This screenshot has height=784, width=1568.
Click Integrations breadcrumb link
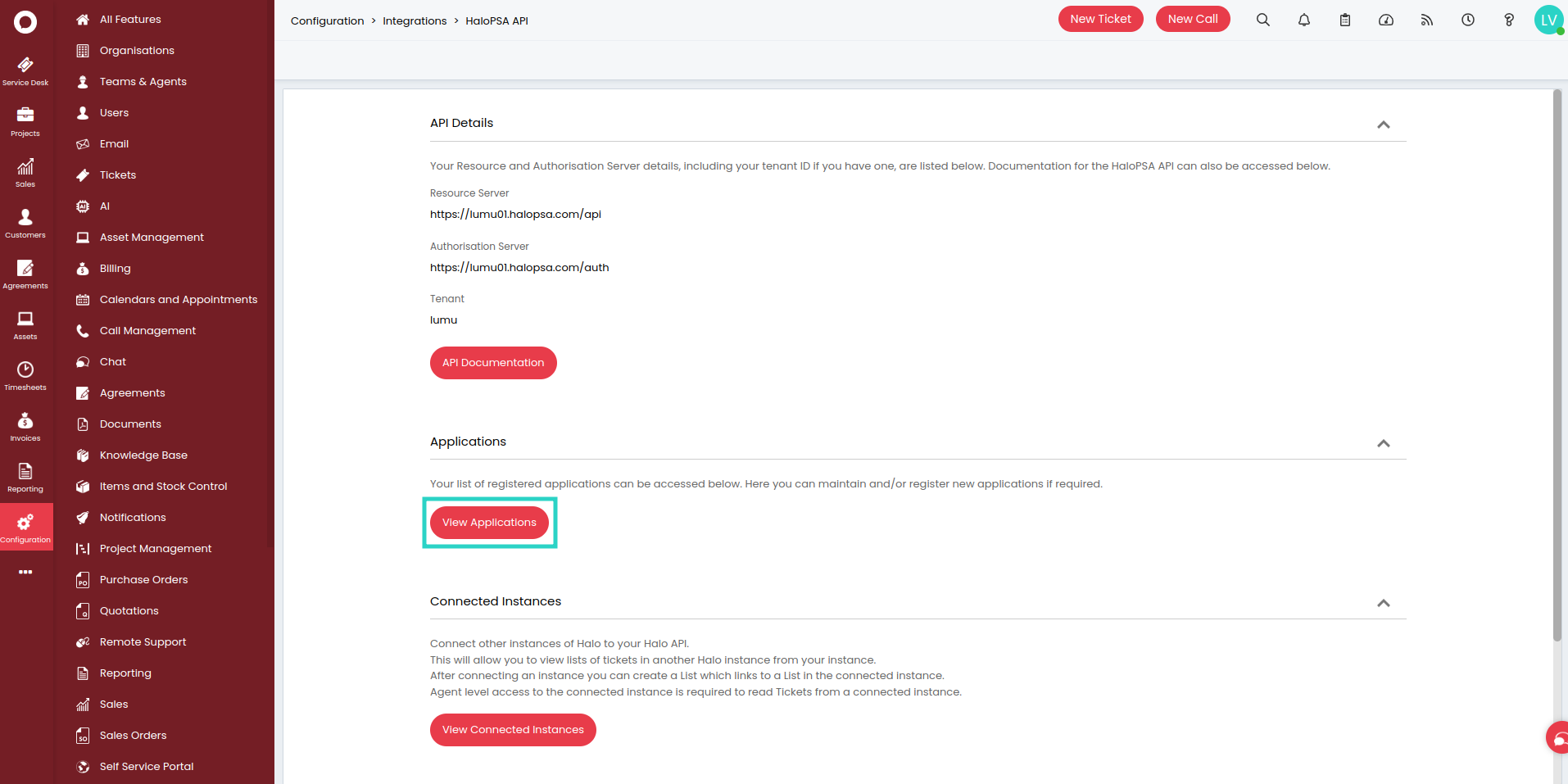click(415, 20)
